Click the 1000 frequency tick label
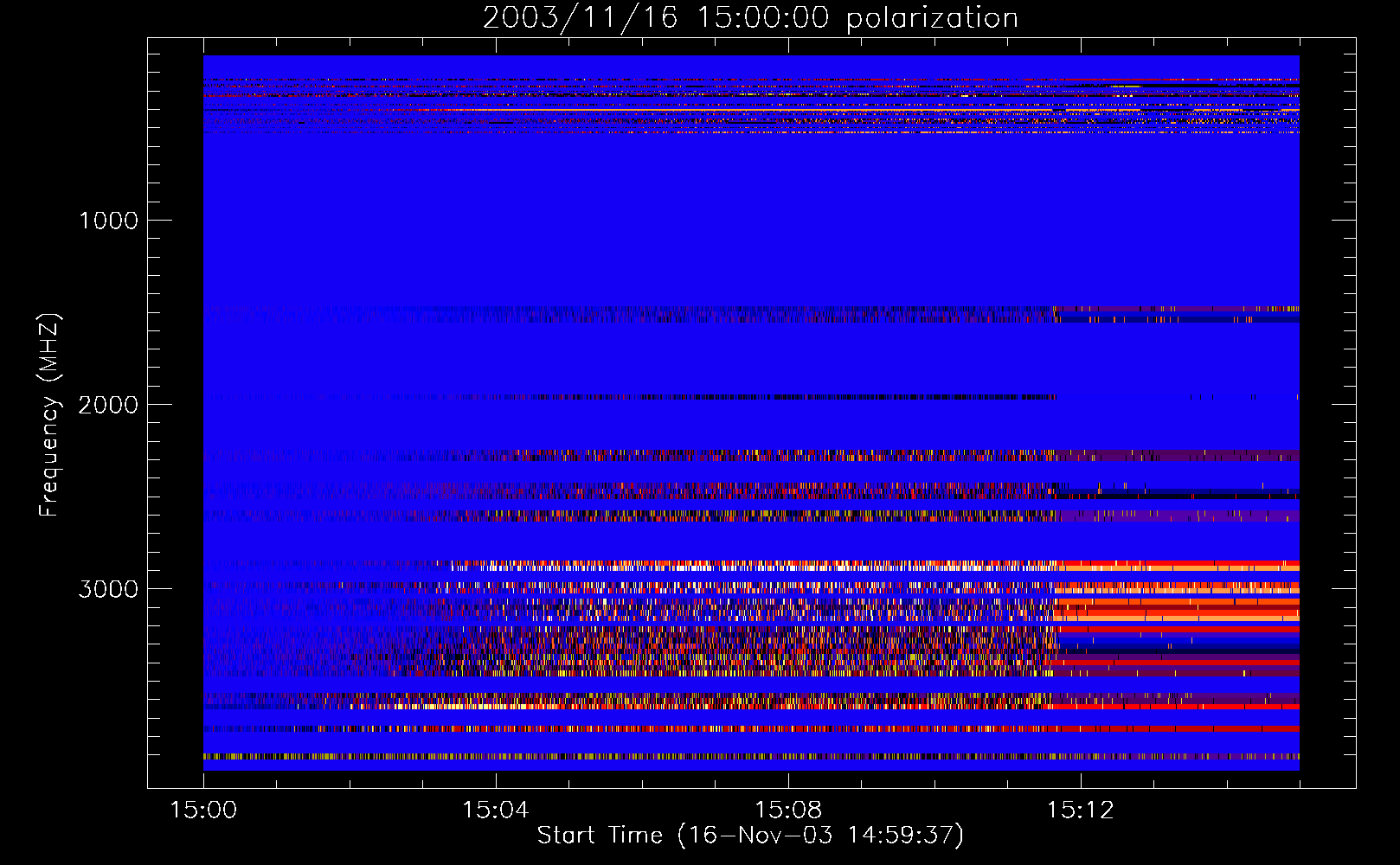The width and height of the screenshot is (1400, 865). [x=108, y=220]
